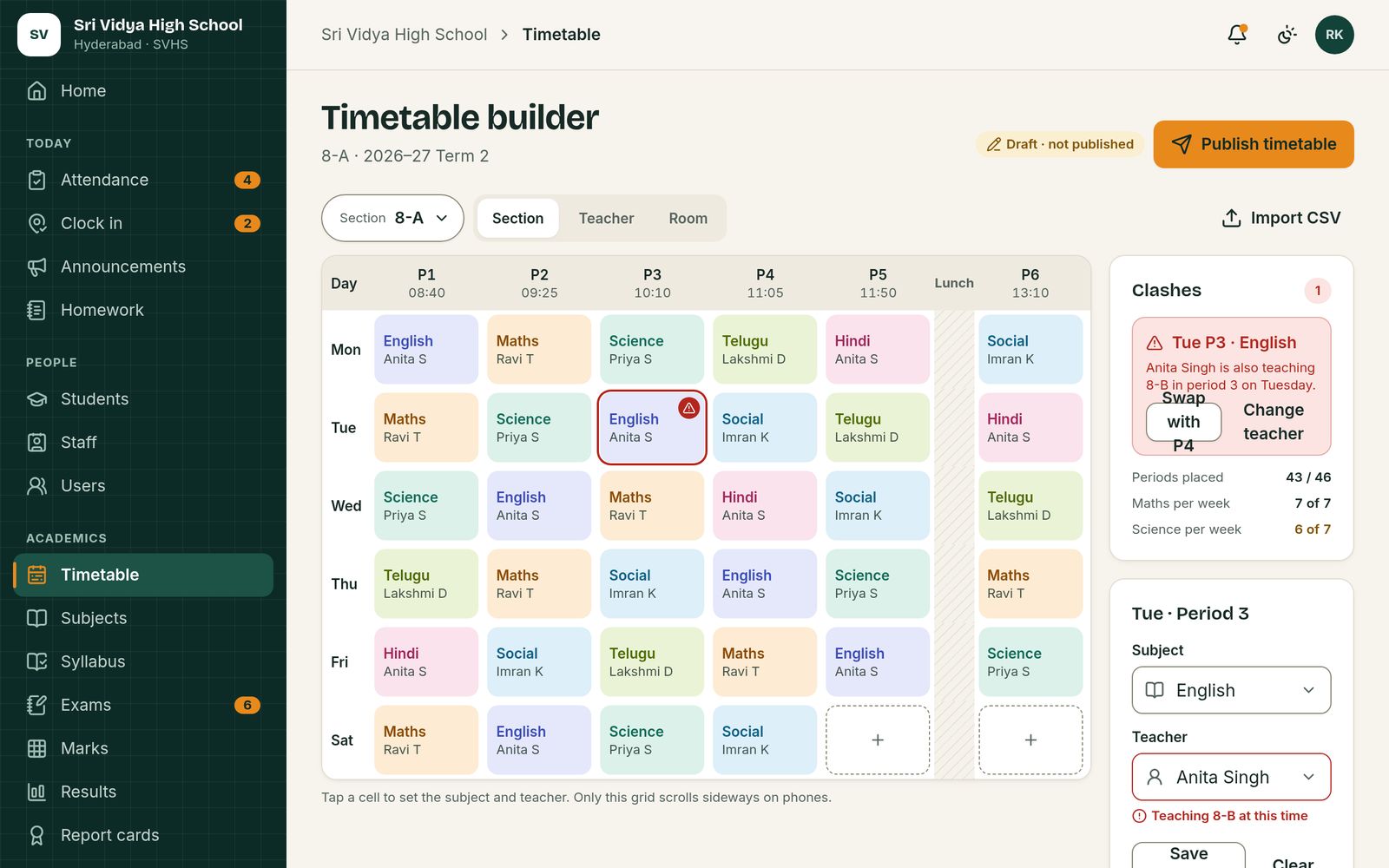Open Exams page
1389x868 pixels.
[x=143, y=705]
